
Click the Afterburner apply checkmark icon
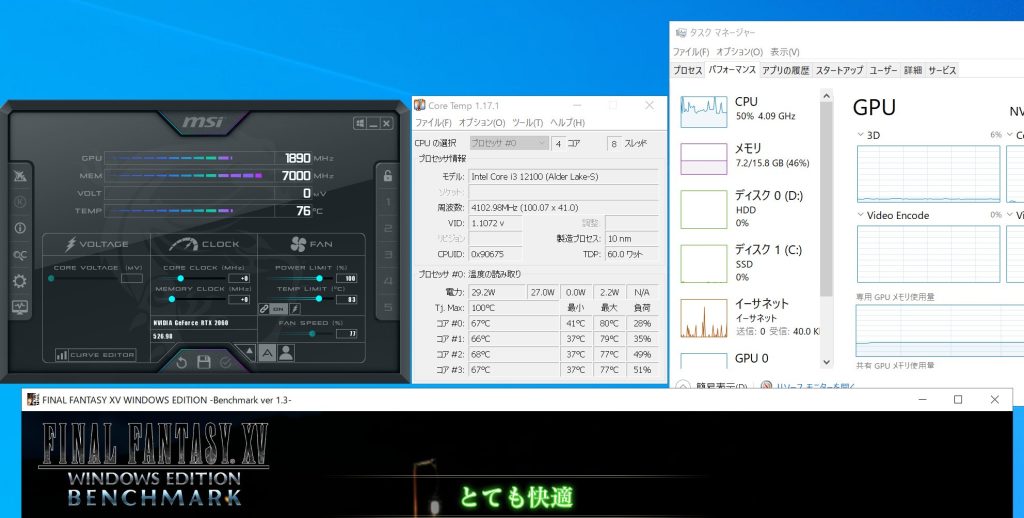(x=225, y=363)
